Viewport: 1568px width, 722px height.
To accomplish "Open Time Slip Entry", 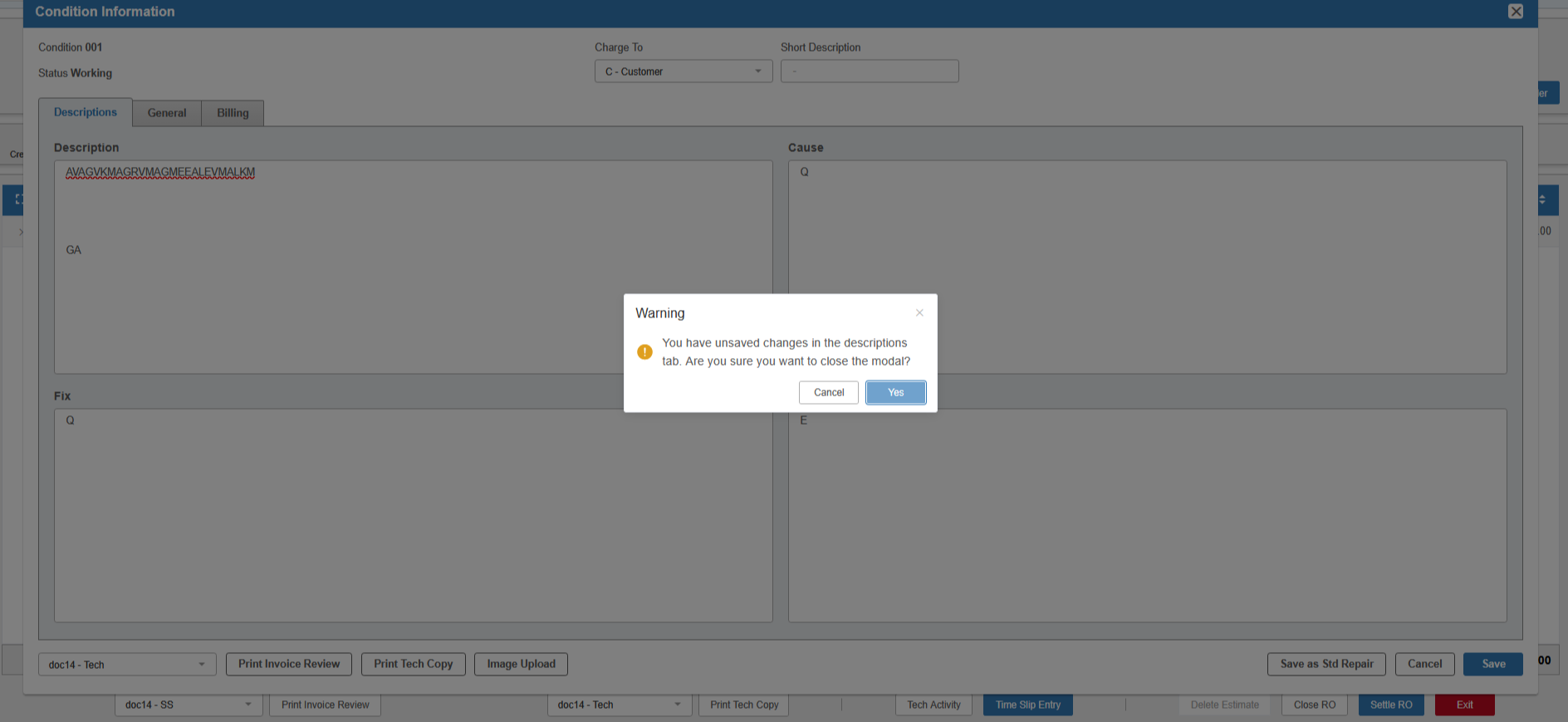I will tap(1027, 705).
